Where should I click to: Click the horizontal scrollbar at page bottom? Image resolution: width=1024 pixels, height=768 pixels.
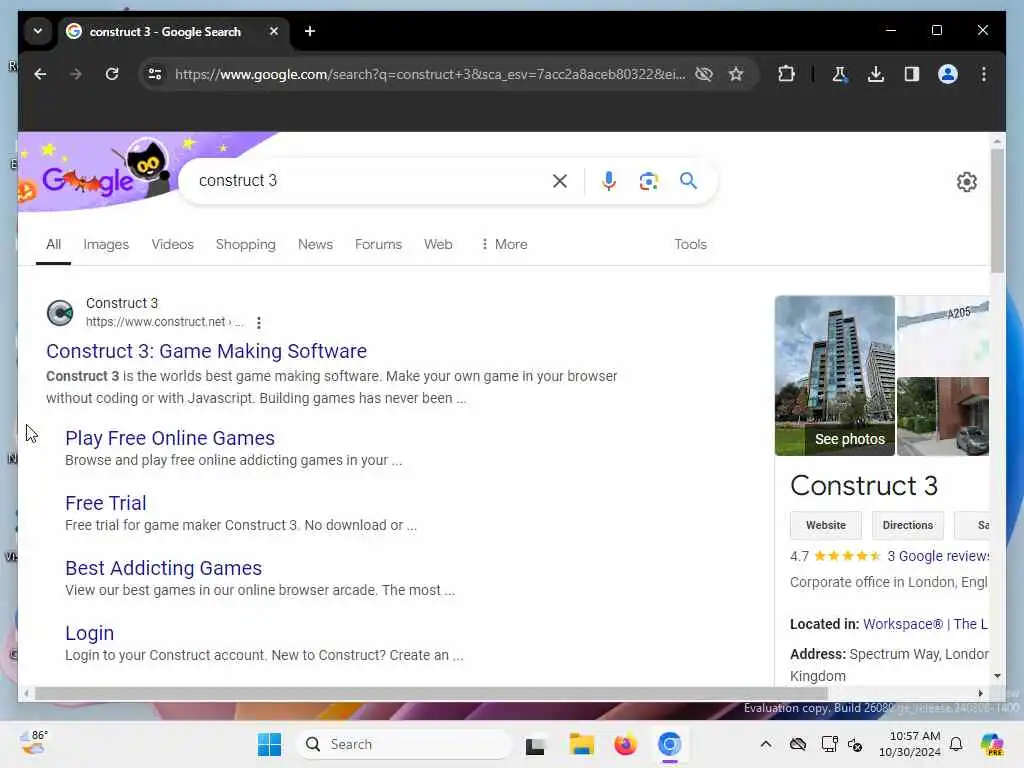click(x=431, y=694)
